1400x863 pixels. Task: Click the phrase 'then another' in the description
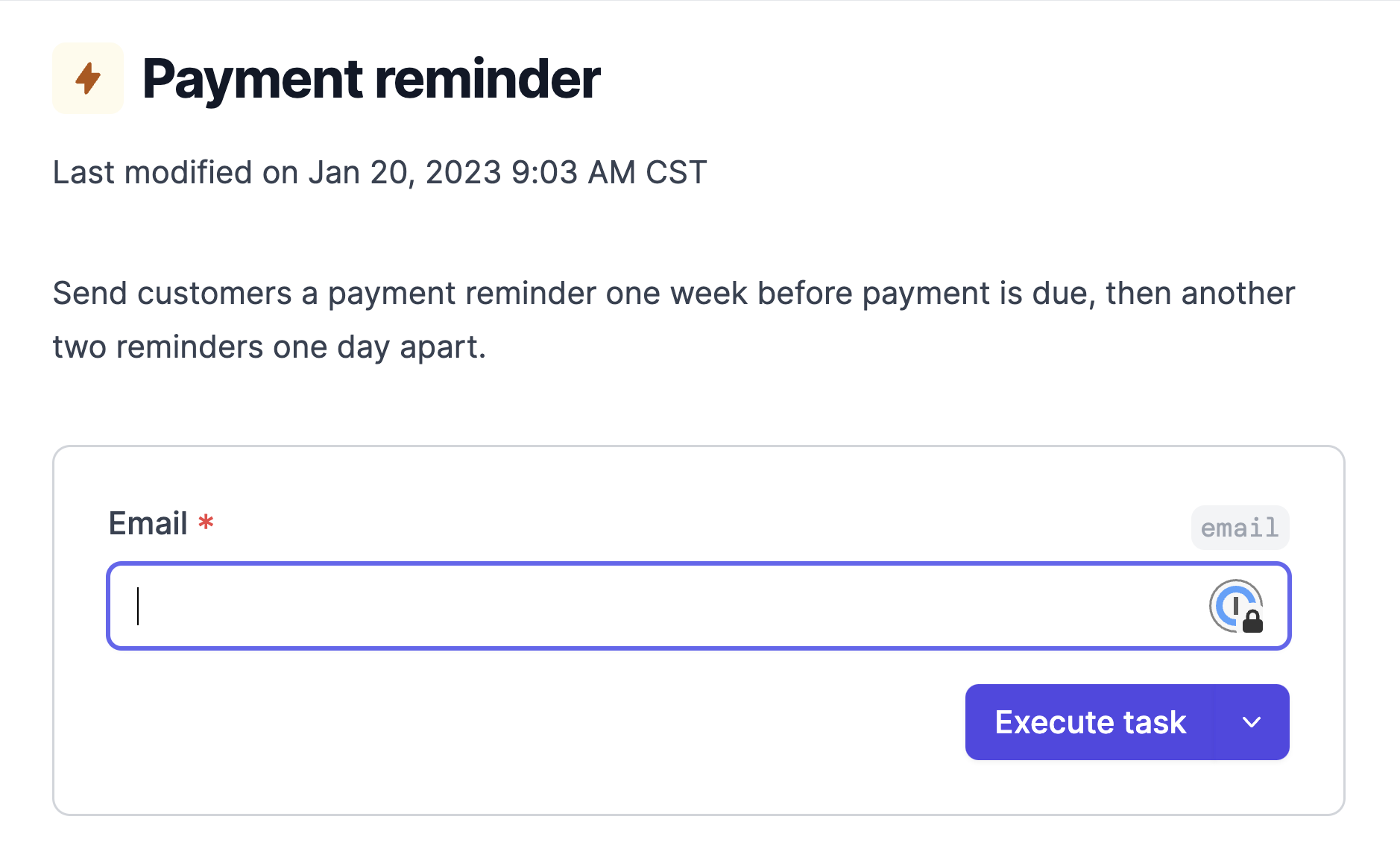pos(1200,294)
